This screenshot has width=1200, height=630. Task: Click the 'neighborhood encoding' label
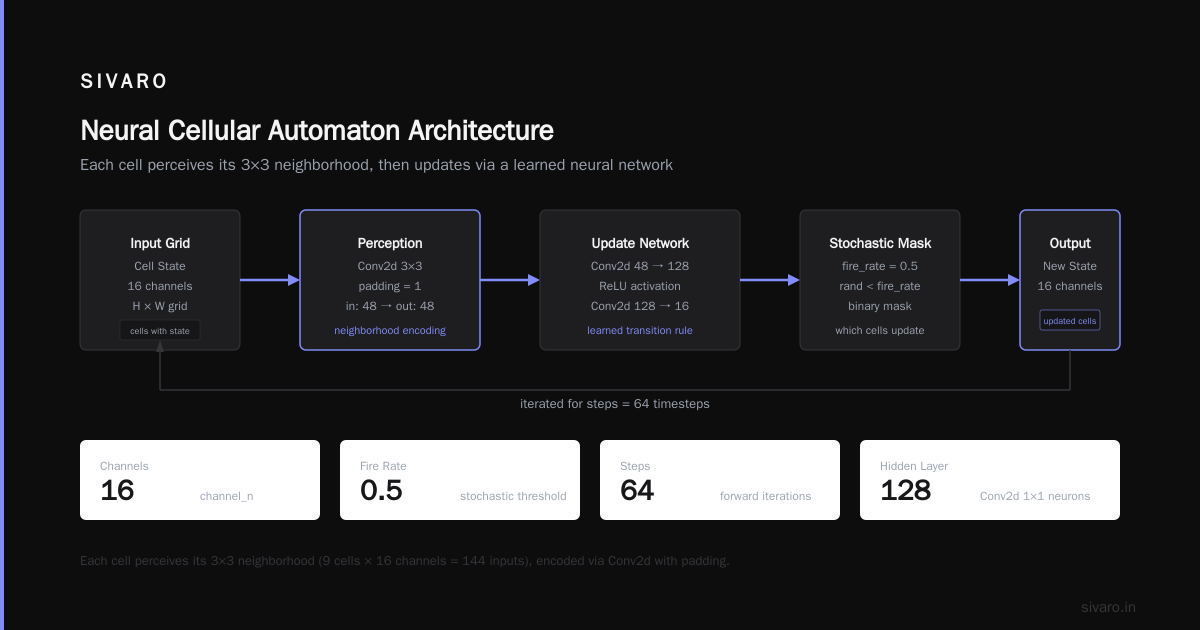click(x=390, y=330)
